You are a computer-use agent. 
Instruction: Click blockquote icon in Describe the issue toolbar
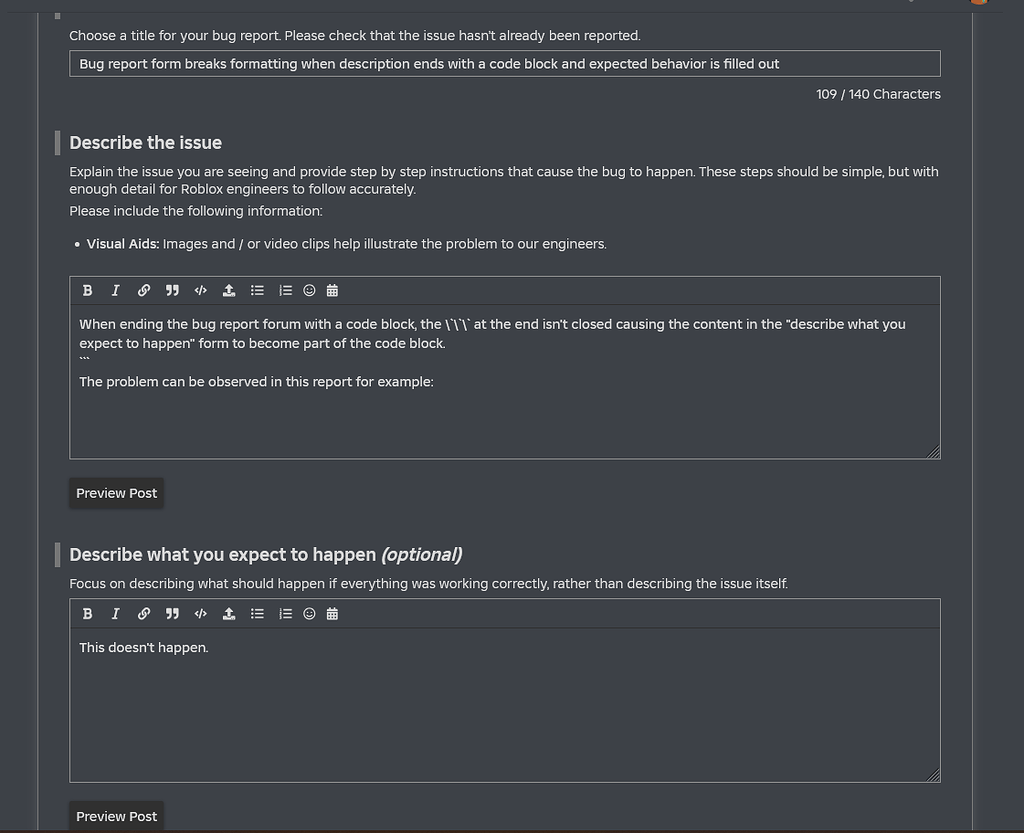pos(172,291)
